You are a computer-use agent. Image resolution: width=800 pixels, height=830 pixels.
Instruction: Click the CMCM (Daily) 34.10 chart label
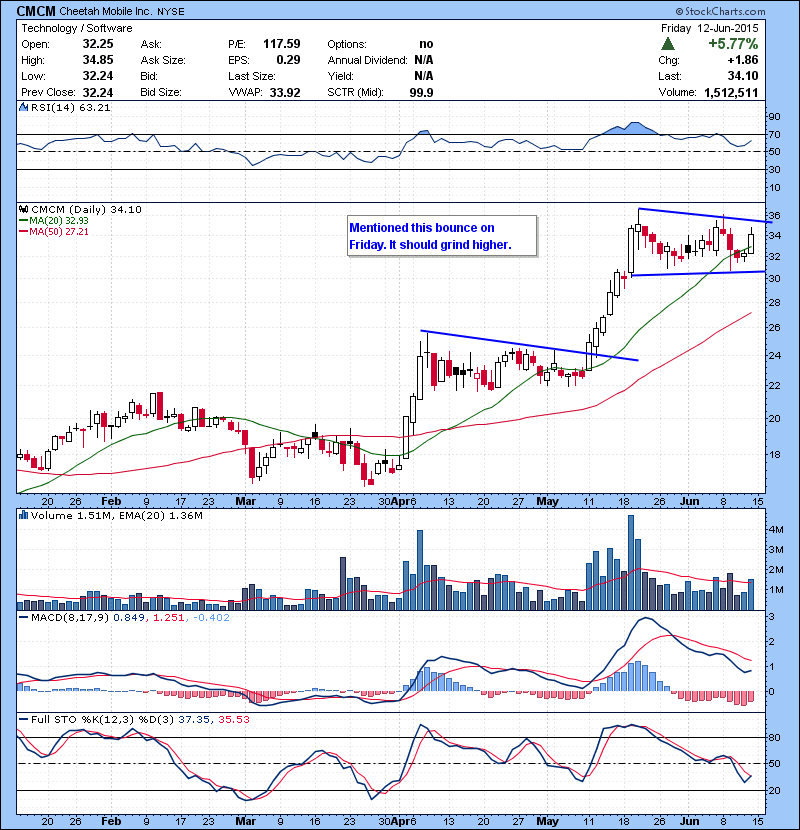[x=86, y=210]
